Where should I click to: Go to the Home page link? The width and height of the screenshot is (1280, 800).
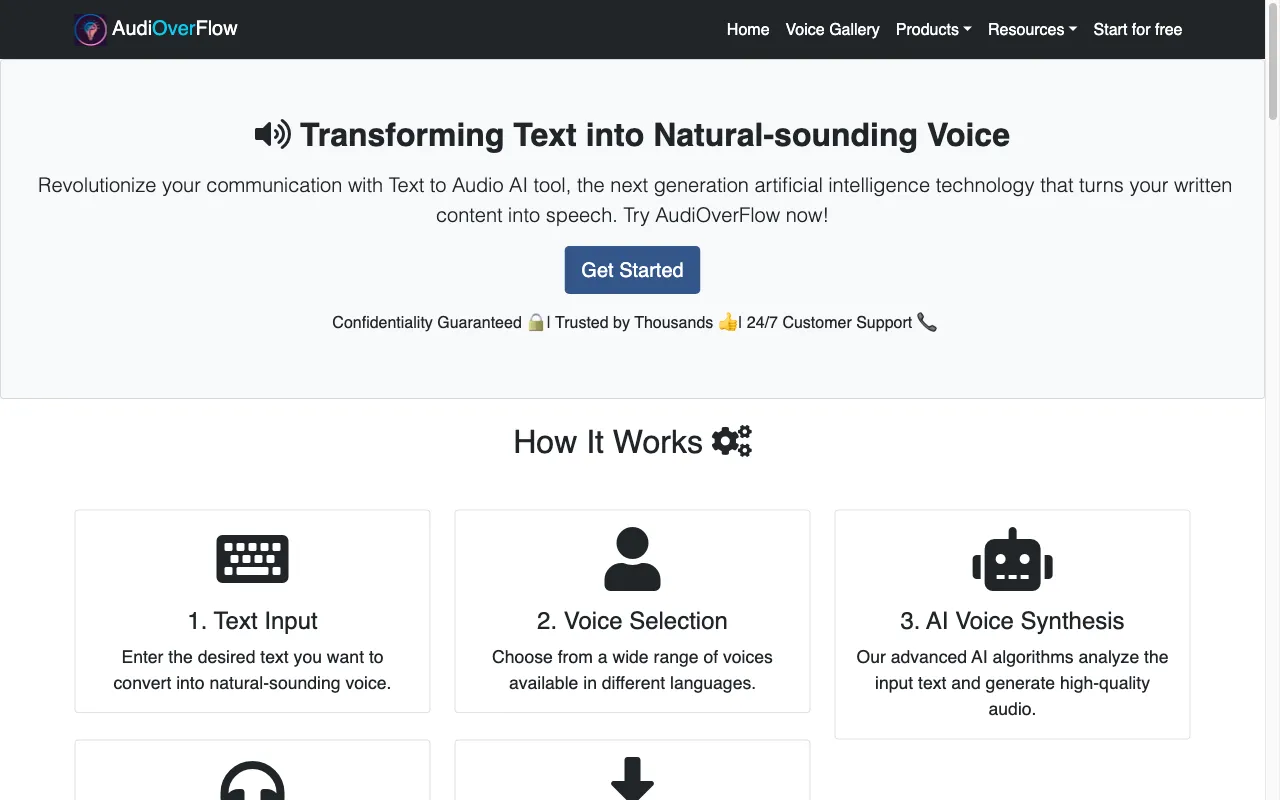coord(748,30)
